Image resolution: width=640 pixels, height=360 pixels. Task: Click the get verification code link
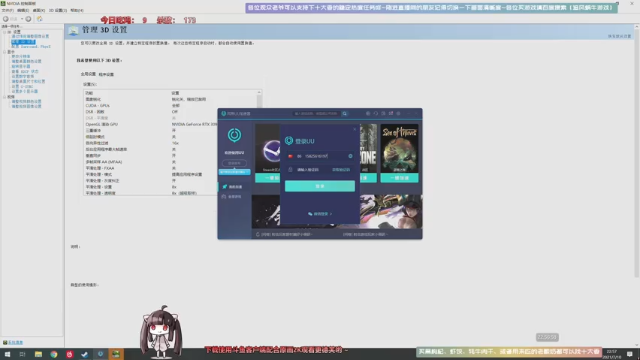click(341, 169)
